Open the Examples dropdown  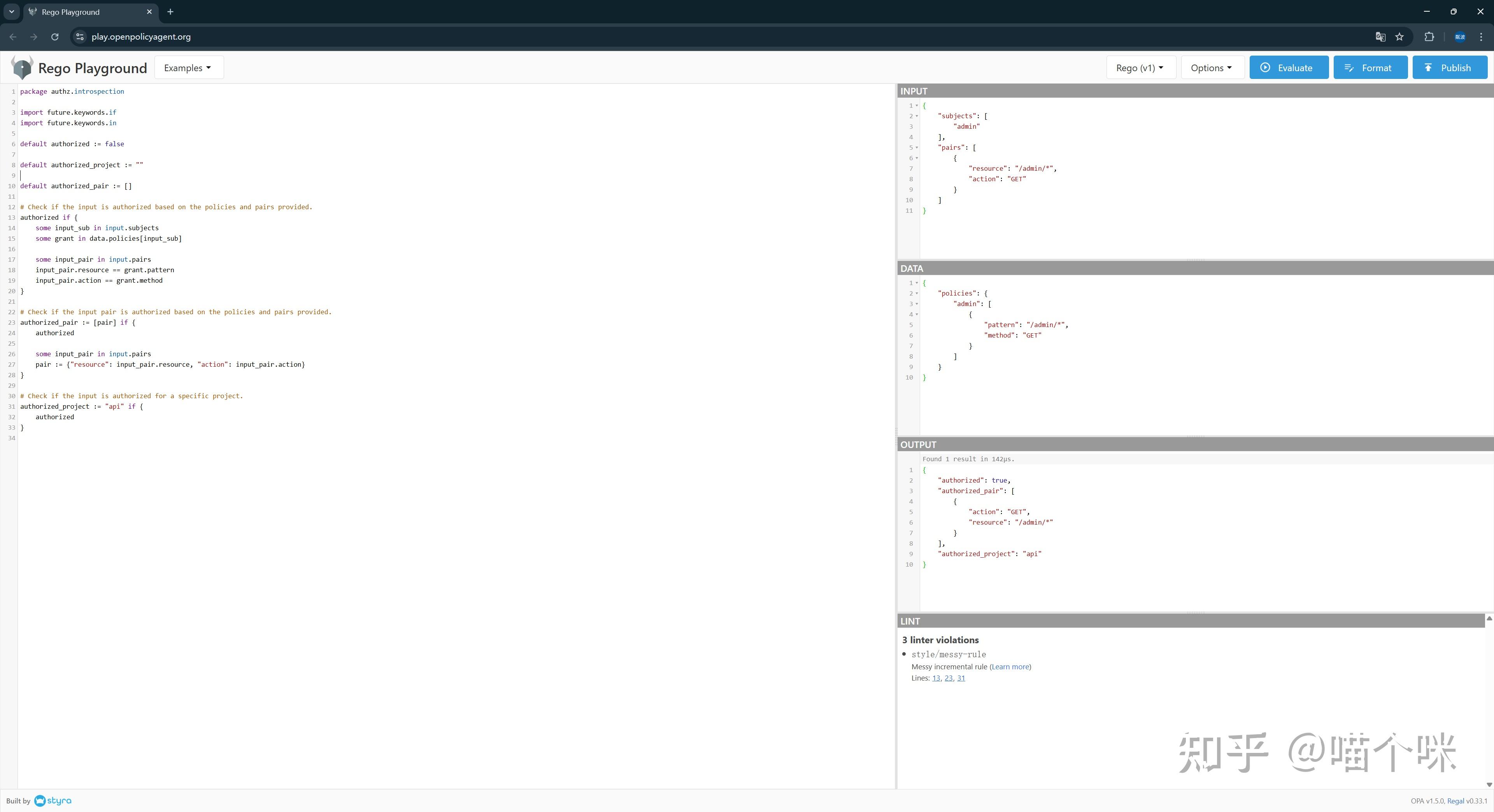tap(188, 68)
